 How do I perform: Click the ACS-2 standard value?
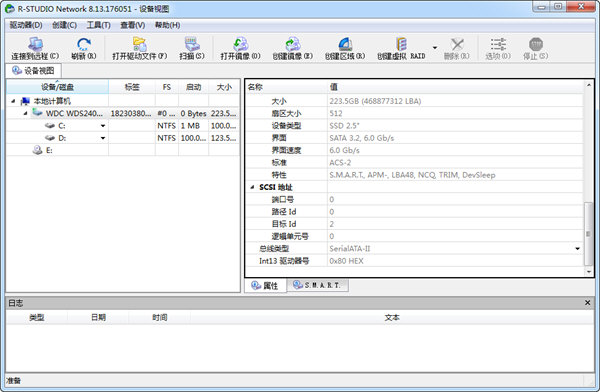(x=340, y=162)
